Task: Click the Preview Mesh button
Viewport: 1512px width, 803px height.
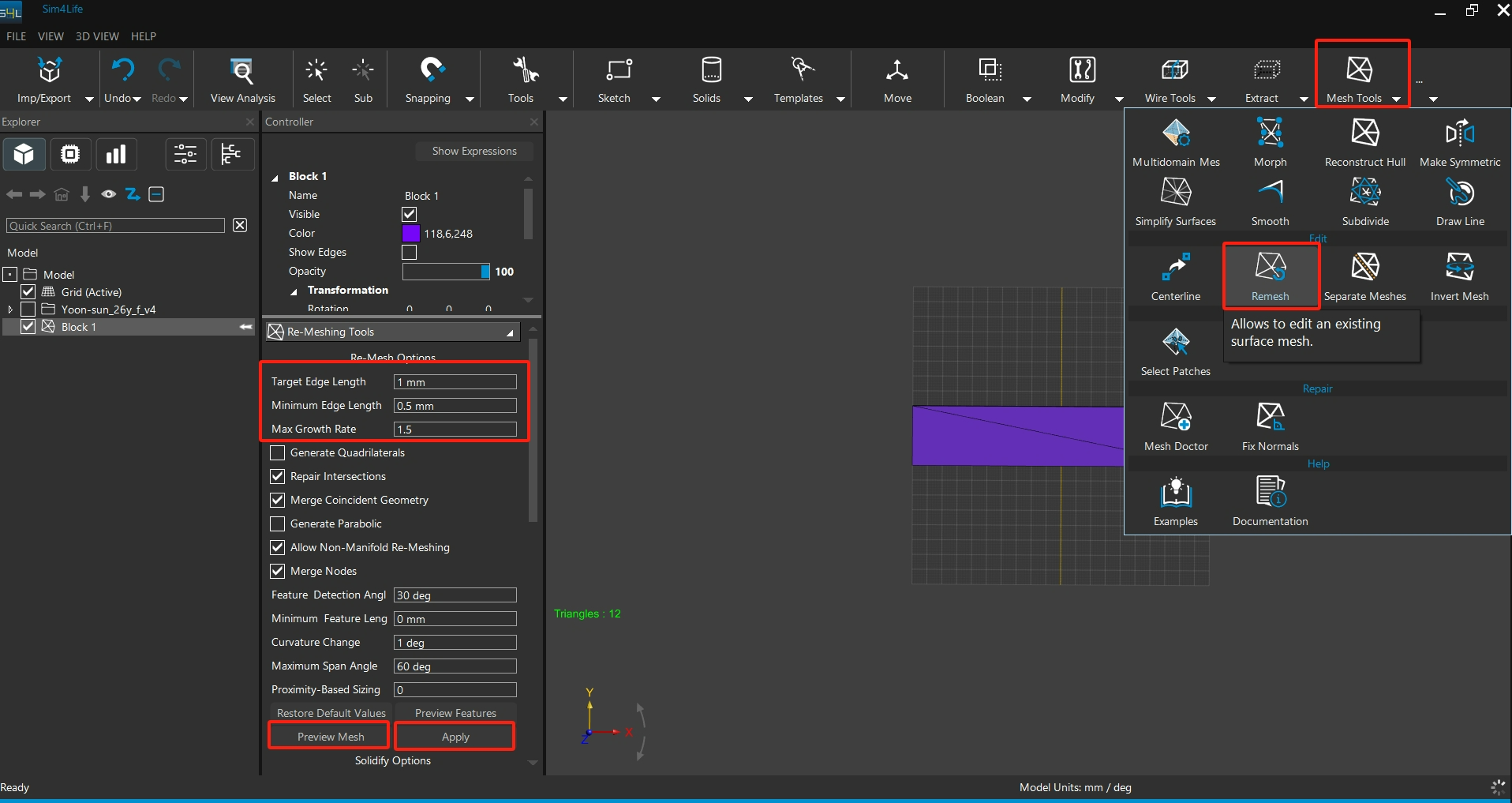Action: pos(330,737)
